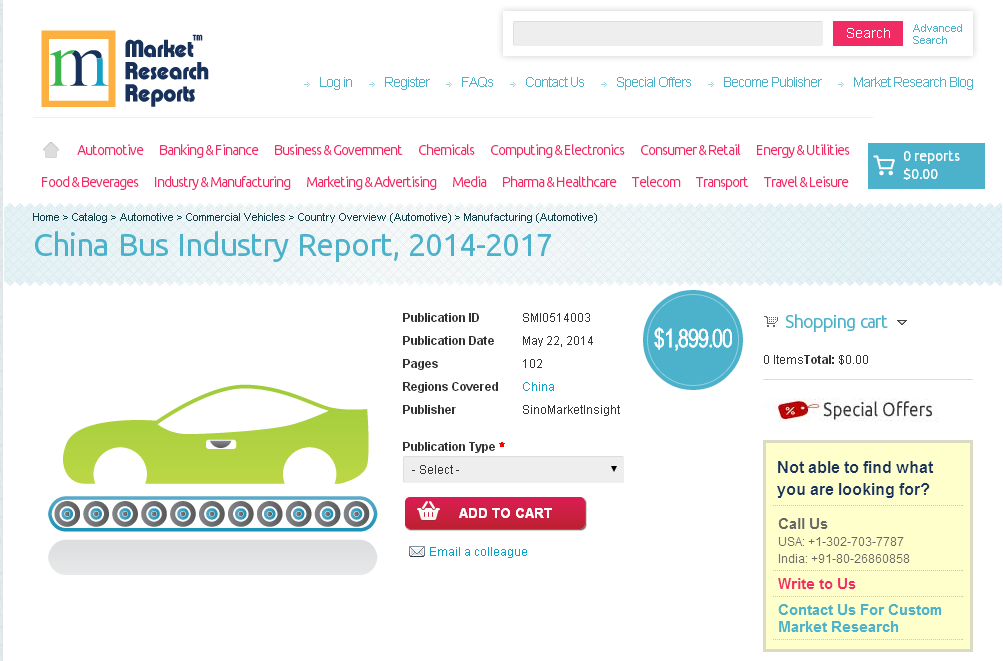This screenshot has width=1003, height=661.
Task: Click the $1,899.00 price circle
Action: point(693,339)
